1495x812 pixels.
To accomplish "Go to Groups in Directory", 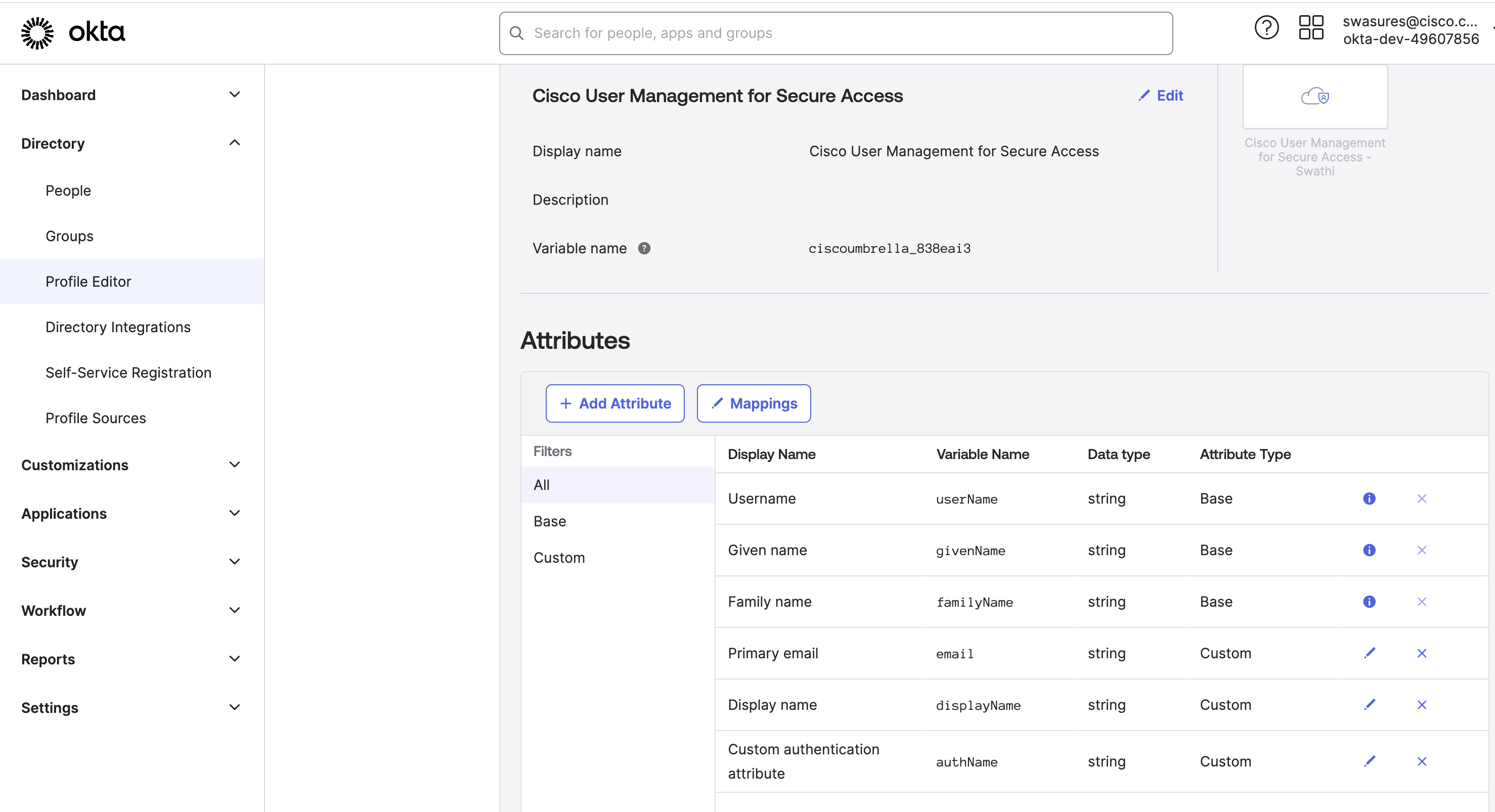I will tap(69, 236).
